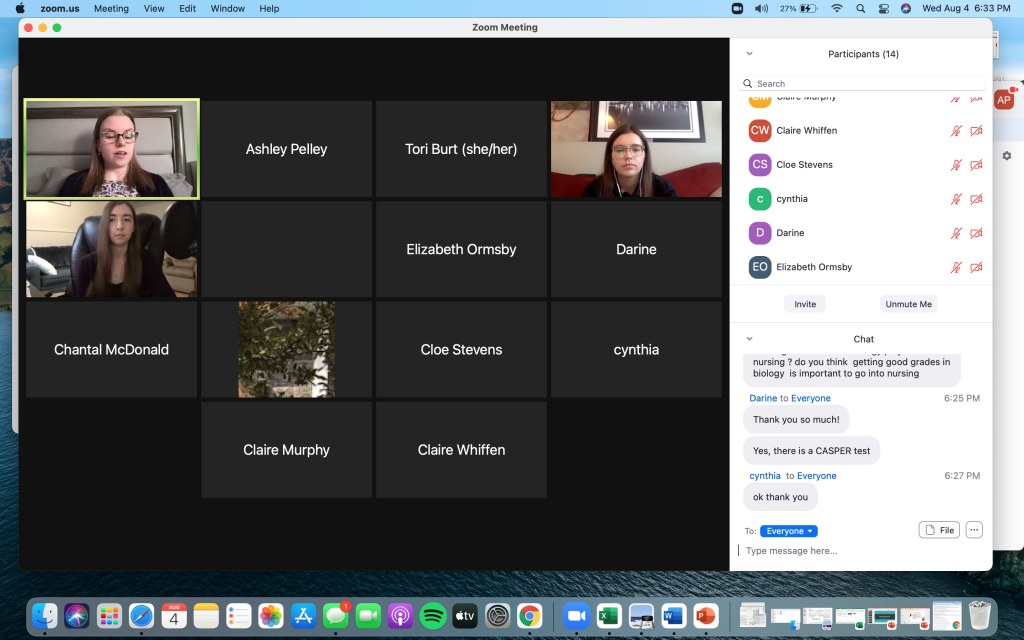
Task: Open the Meeting menu in the menu bar
Action: (x=111, y=8)
